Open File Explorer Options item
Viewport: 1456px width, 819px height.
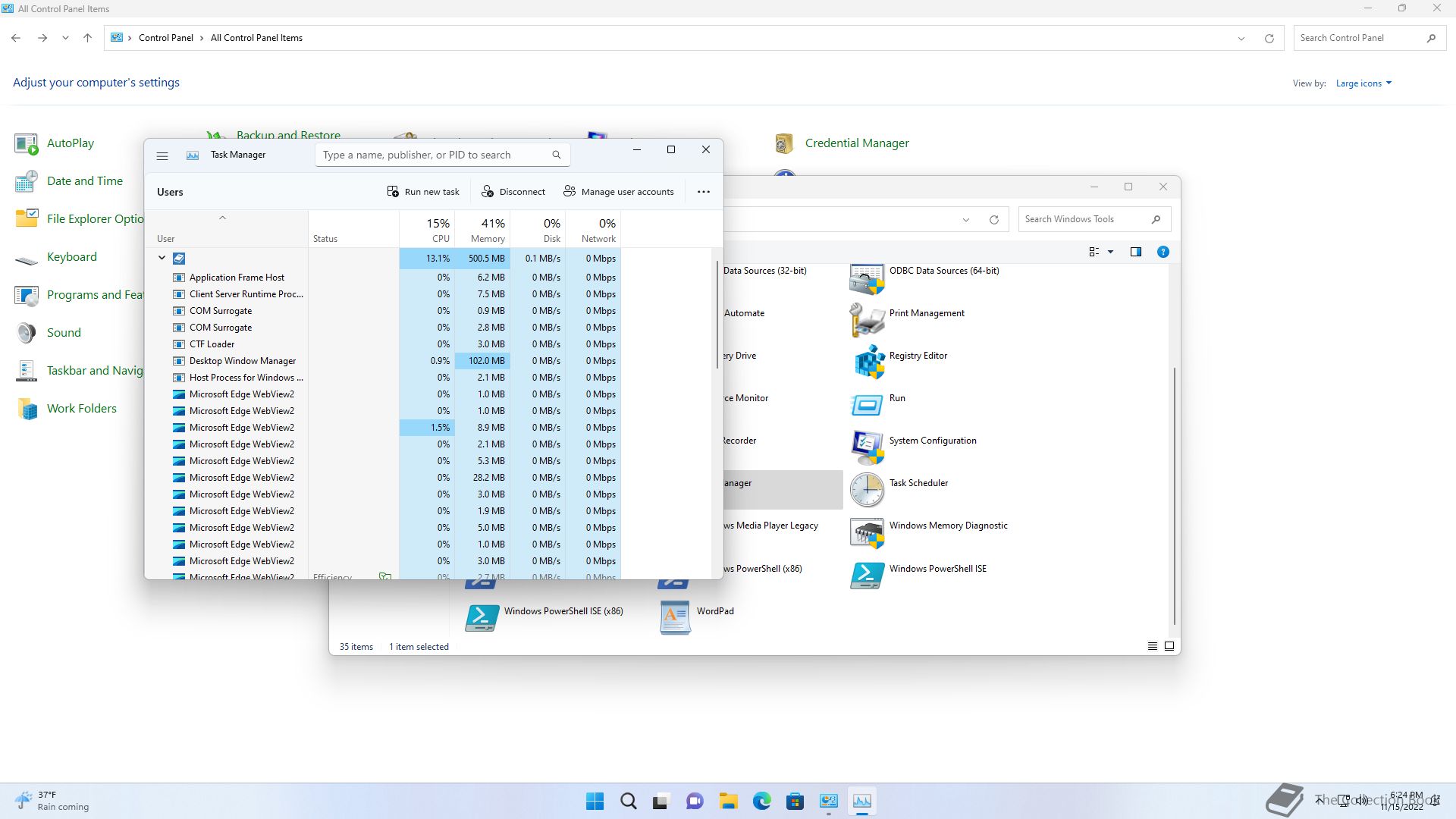(x=79, y=219)
